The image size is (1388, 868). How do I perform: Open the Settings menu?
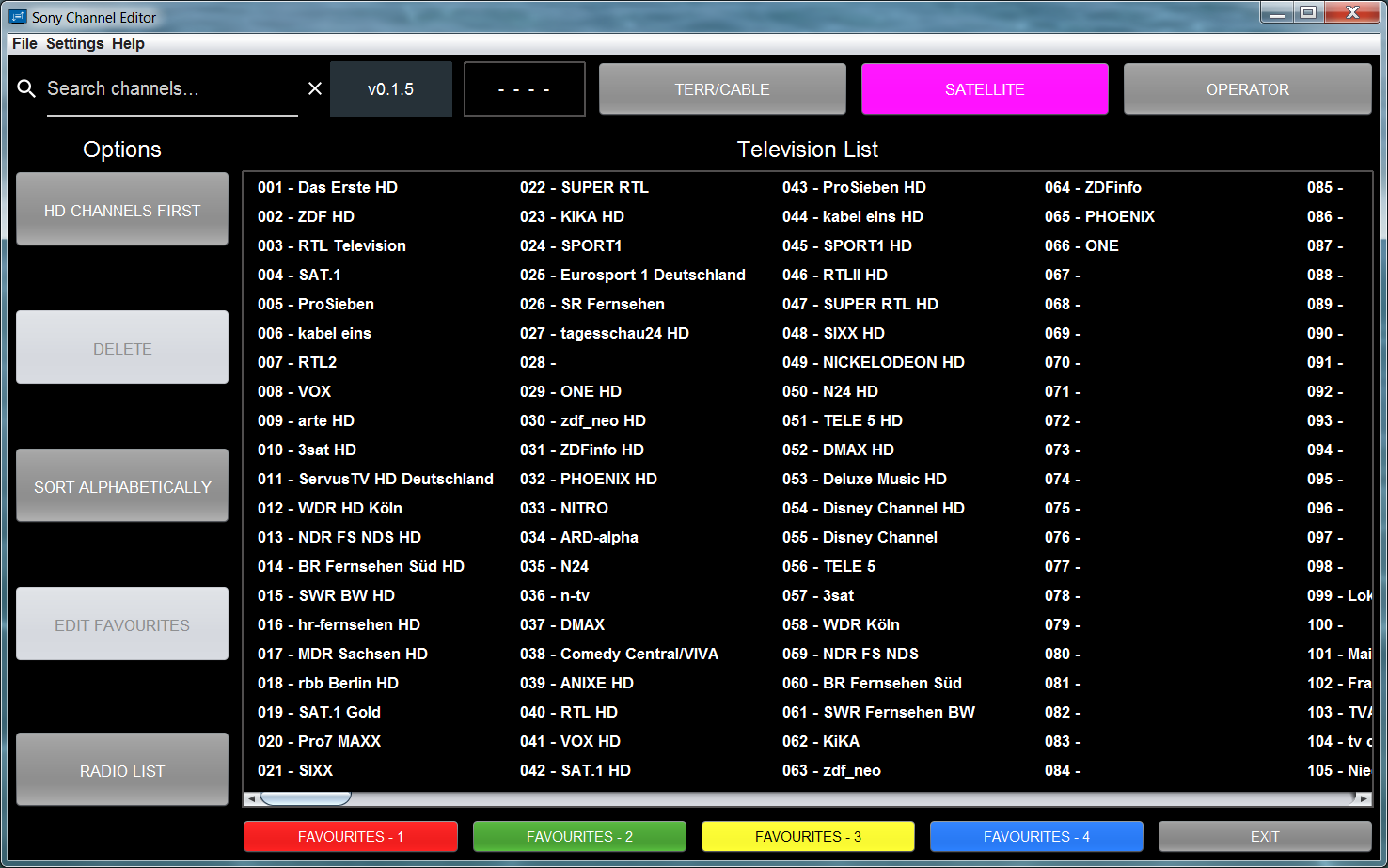75,43
